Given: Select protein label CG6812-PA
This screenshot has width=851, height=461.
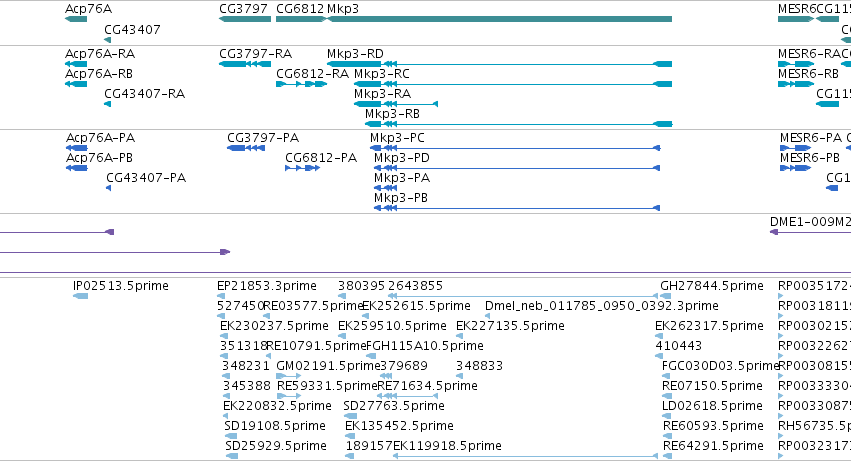Looking at the screenshot, I should 321,157.
